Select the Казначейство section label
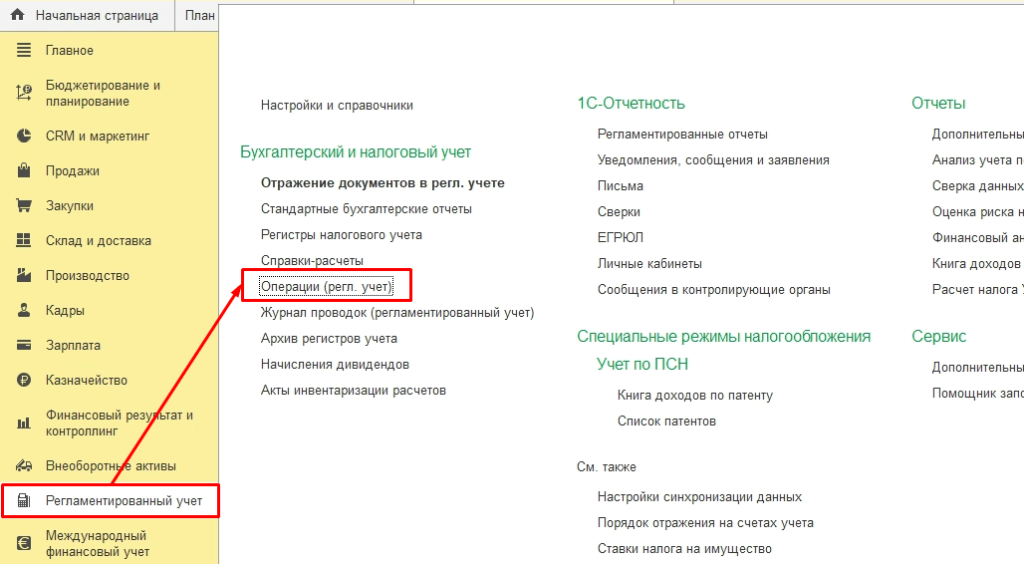 [x=86, y=380]
